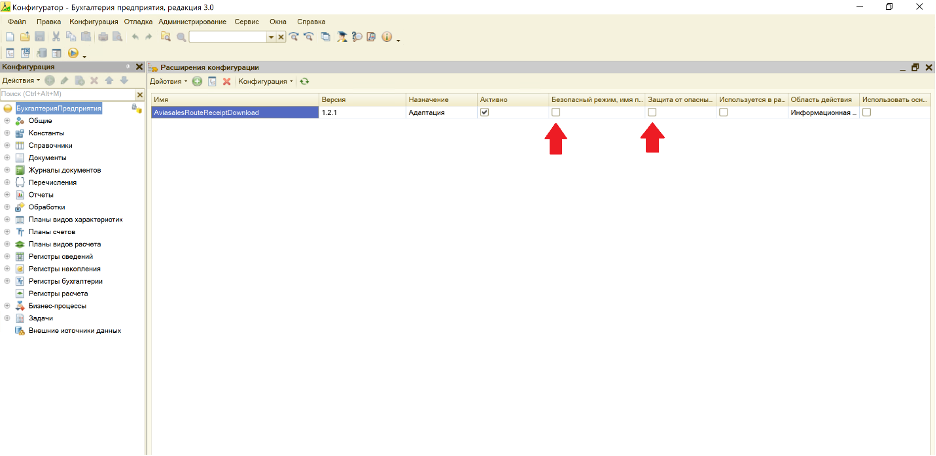Clear the toolbar search box with X
This screenshot has height=456, width=936.
[x=281, y=37]
